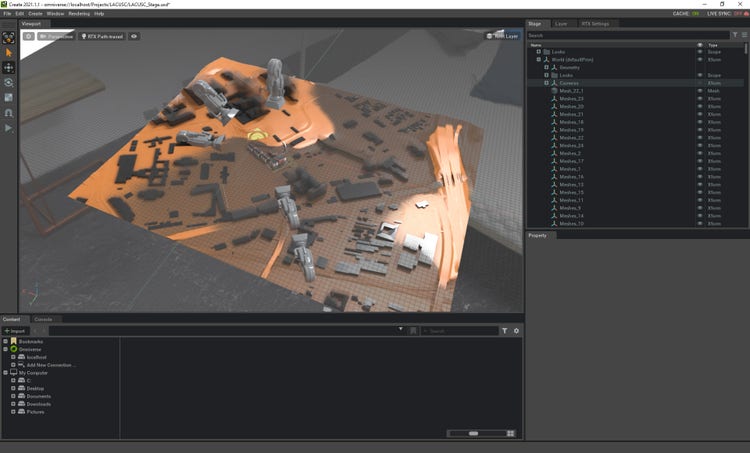Open viewport settings gear icon
The width and height of the screenshot is (750, 453).
[x=28, y=36]
